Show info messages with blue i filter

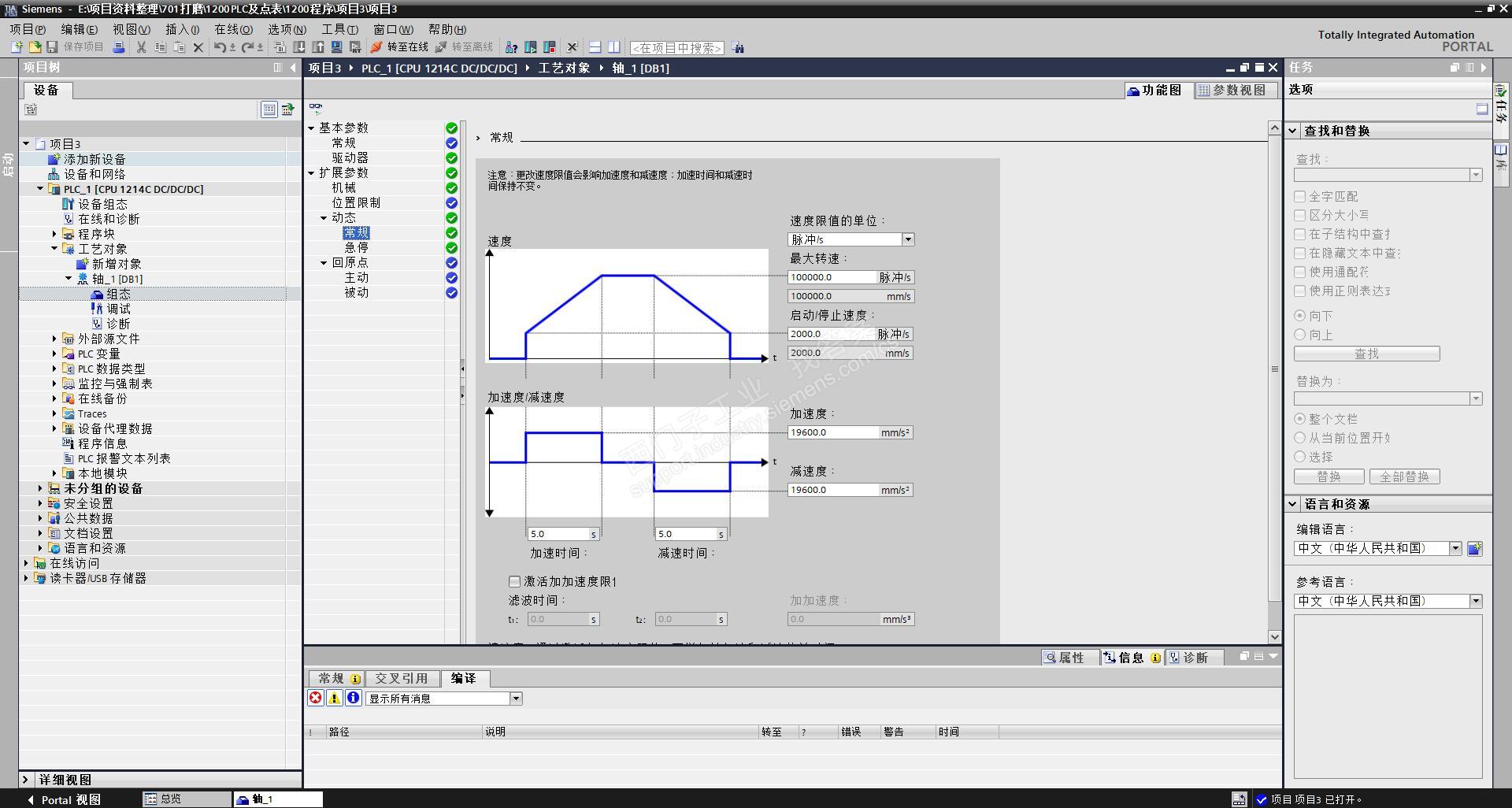click(354, 698)
